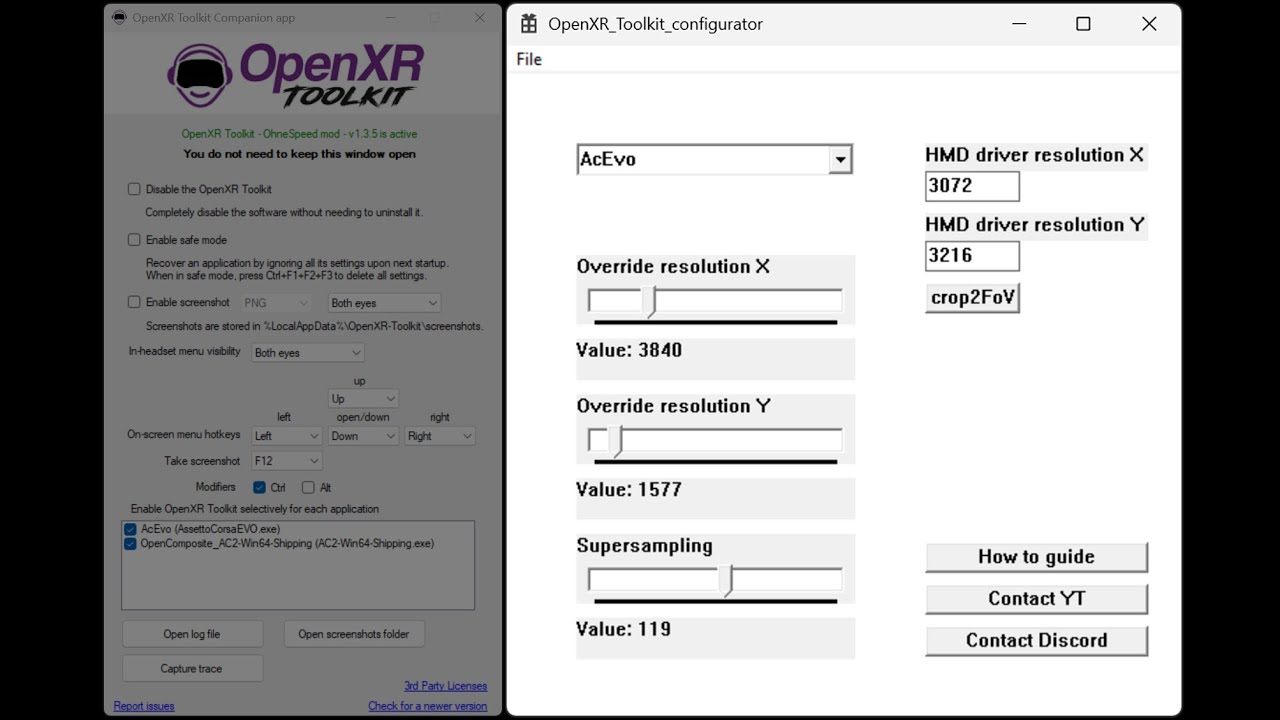
Task: Click the Contact YT button
Action: pos(1036,599)
